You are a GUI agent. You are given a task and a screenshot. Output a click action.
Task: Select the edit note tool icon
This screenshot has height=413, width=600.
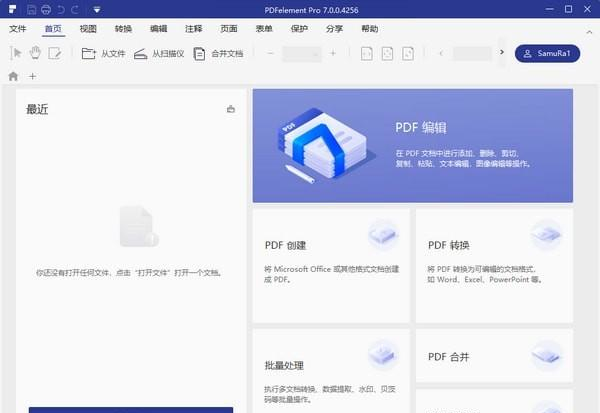coord(55,53)
